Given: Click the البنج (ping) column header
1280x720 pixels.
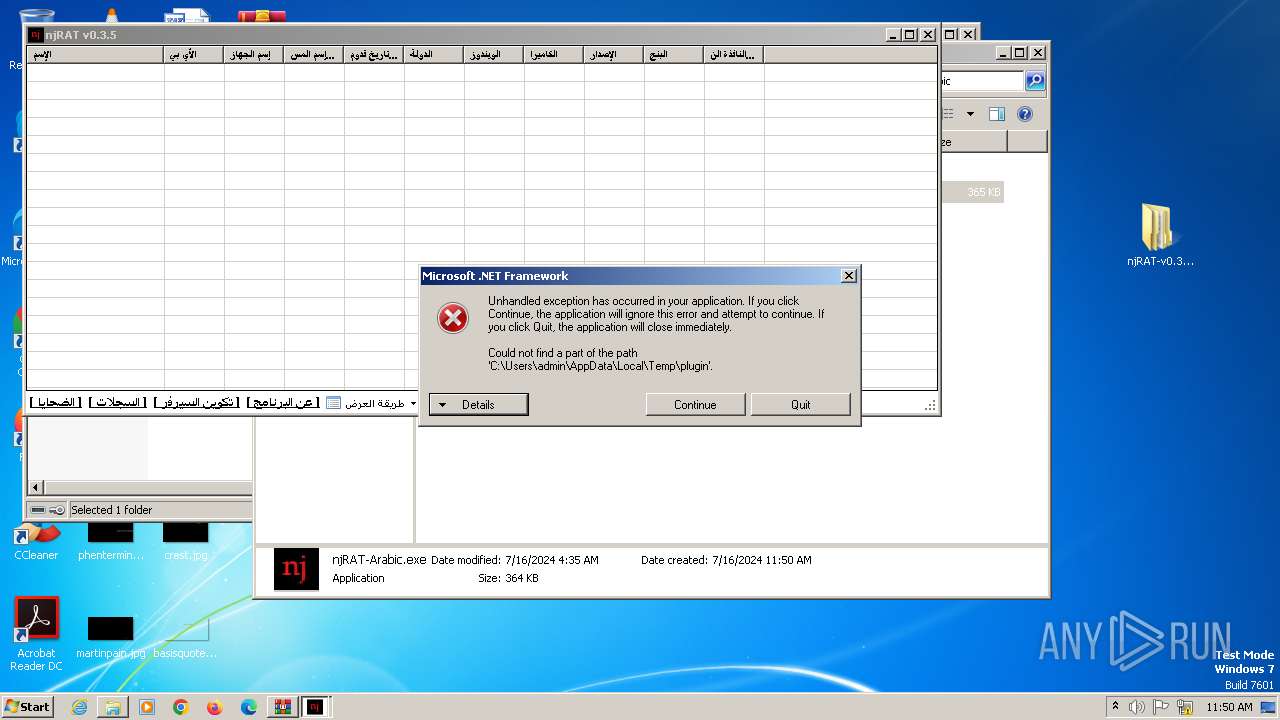Looking at the screenshot, I should (674, 55).
